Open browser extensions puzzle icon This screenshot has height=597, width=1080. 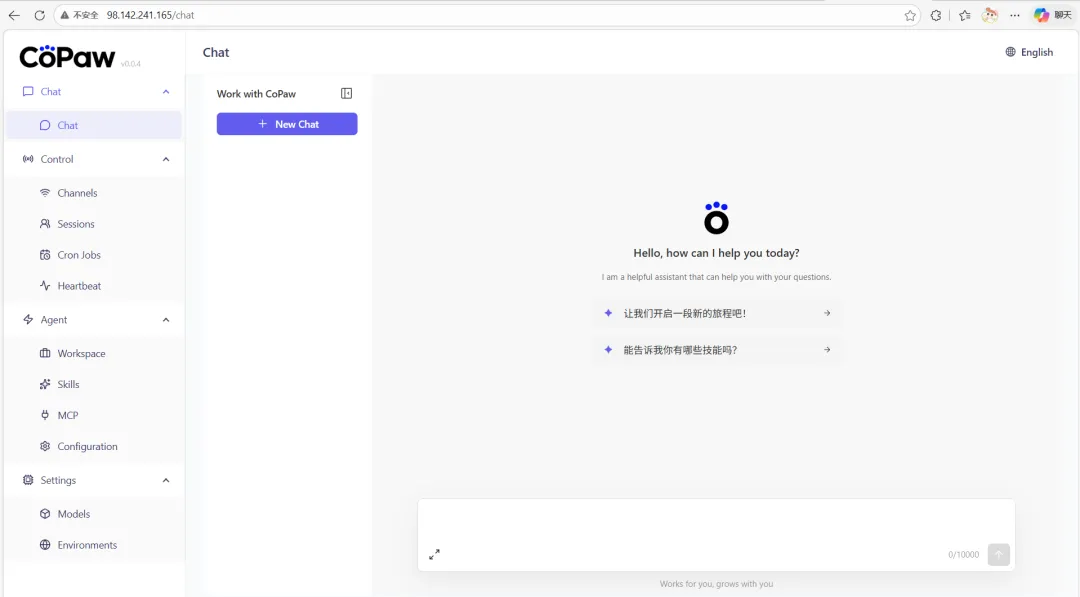pos(936,15)
